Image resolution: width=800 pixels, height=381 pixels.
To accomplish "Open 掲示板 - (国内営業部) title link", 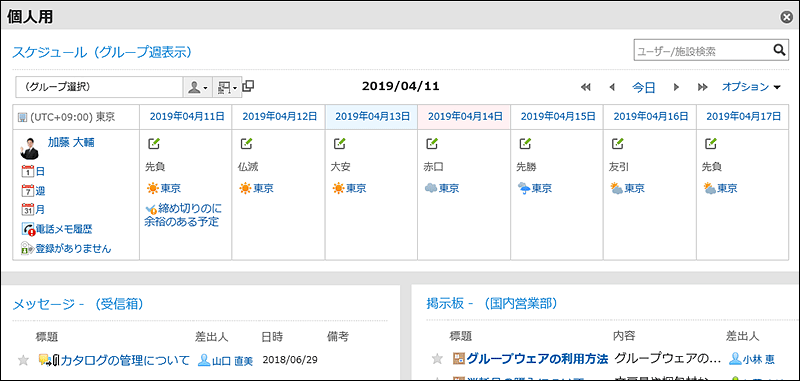I will click(491, 304).
